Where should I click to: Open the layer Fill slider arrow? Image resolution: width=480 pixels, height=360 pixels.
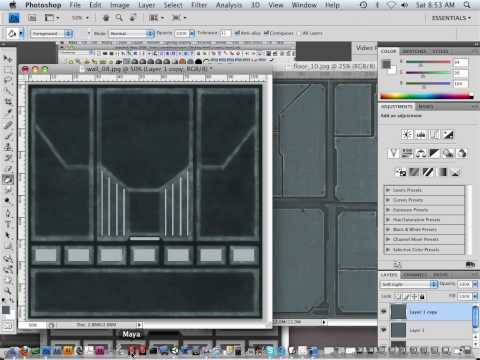(475, 296)
